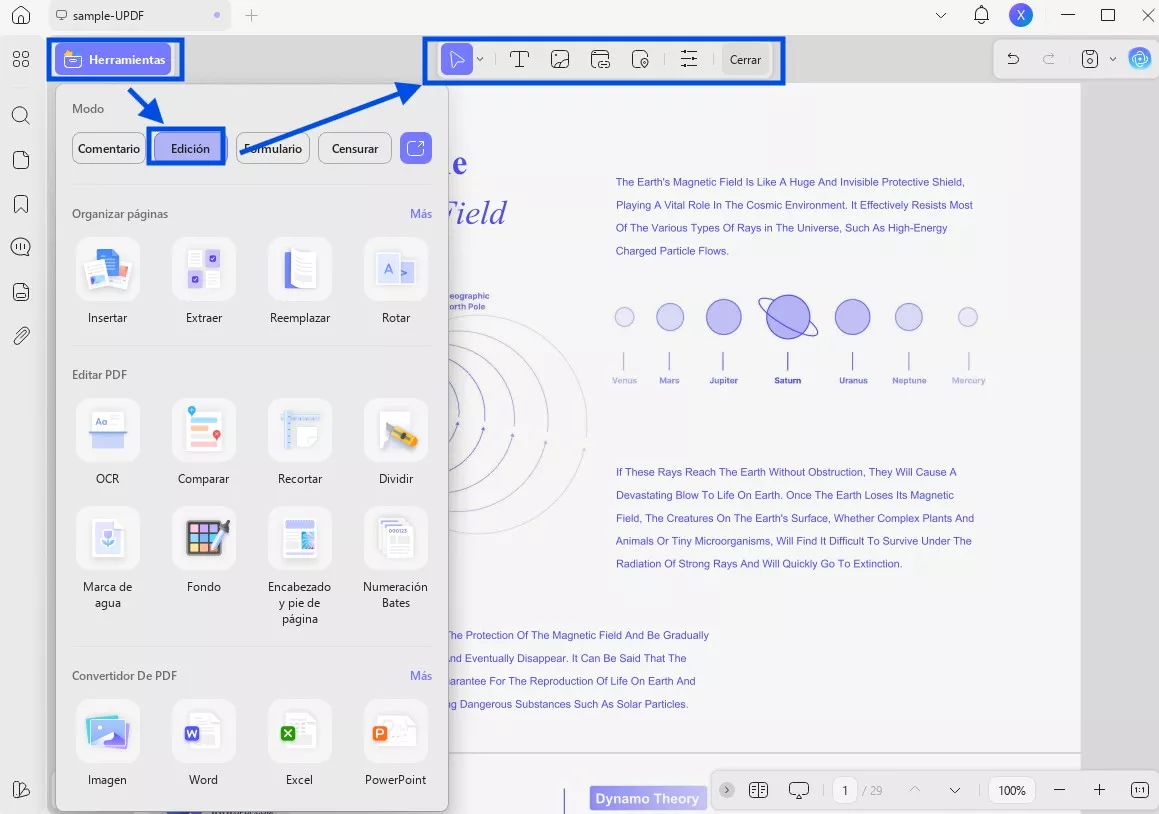The image size is (1159, 814).
Task: Switch to Edición mode
Action: [190, 149]
